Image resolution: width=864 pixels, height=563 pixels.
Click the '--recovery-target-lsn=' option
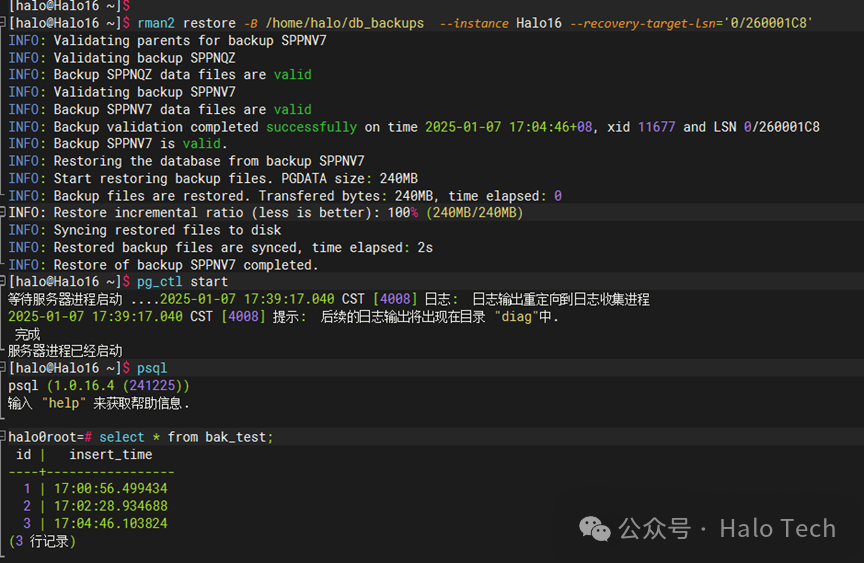[646, 23]
